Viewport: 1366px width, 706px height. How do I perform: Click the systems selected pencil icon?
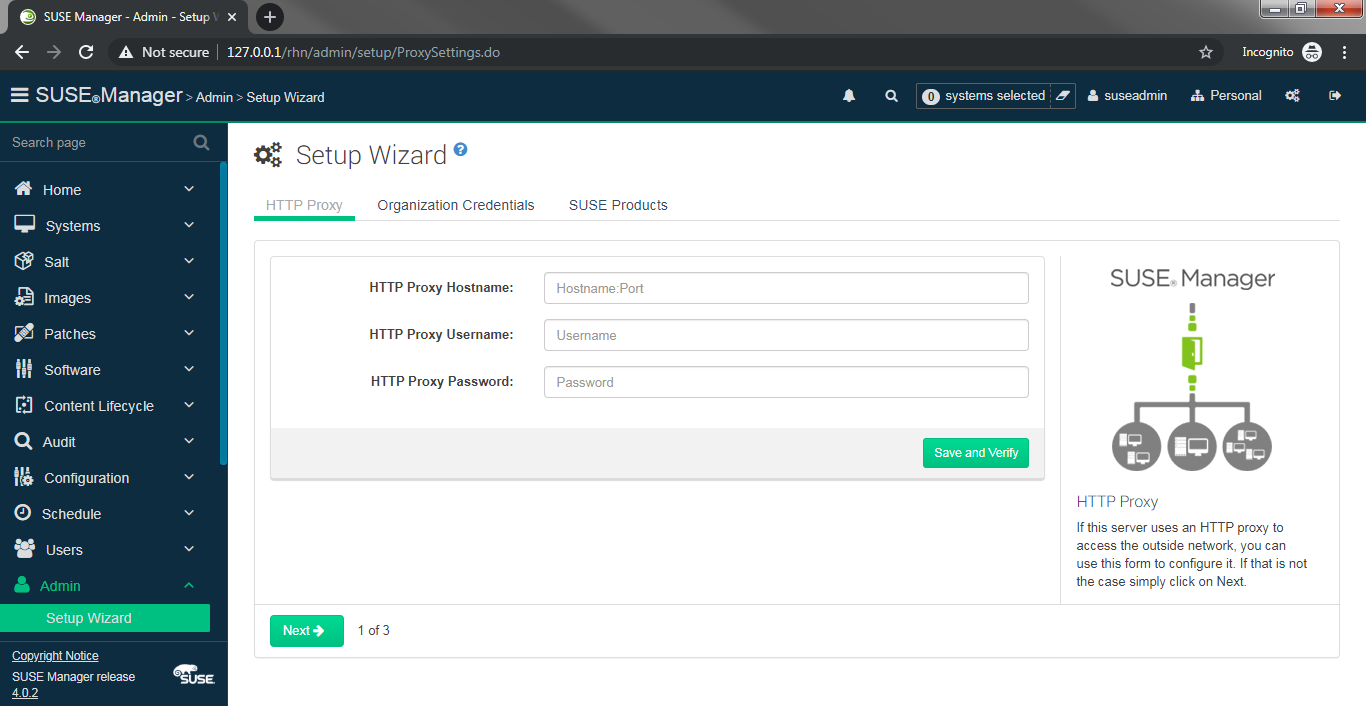1065,96
